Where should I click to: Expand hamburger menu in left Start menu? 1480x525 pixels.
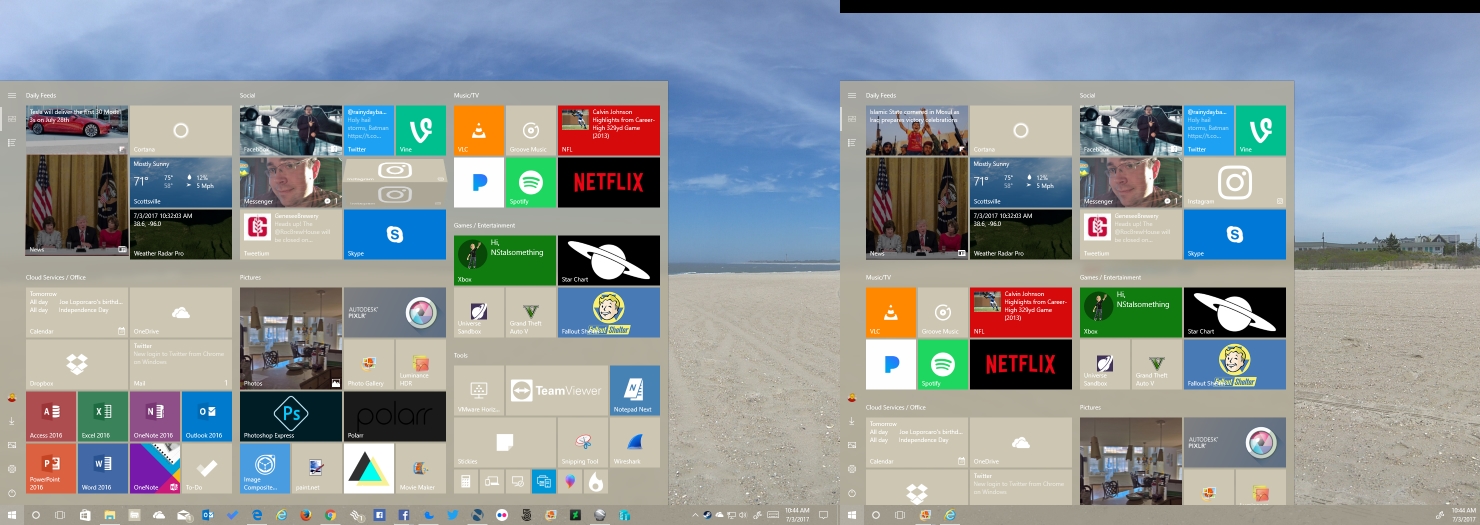(x=12, y=96)
